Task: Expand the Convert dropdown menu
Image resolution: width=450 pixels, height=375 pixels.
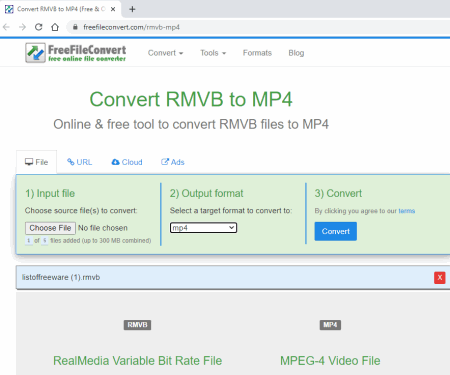Action: coord(165,53)
